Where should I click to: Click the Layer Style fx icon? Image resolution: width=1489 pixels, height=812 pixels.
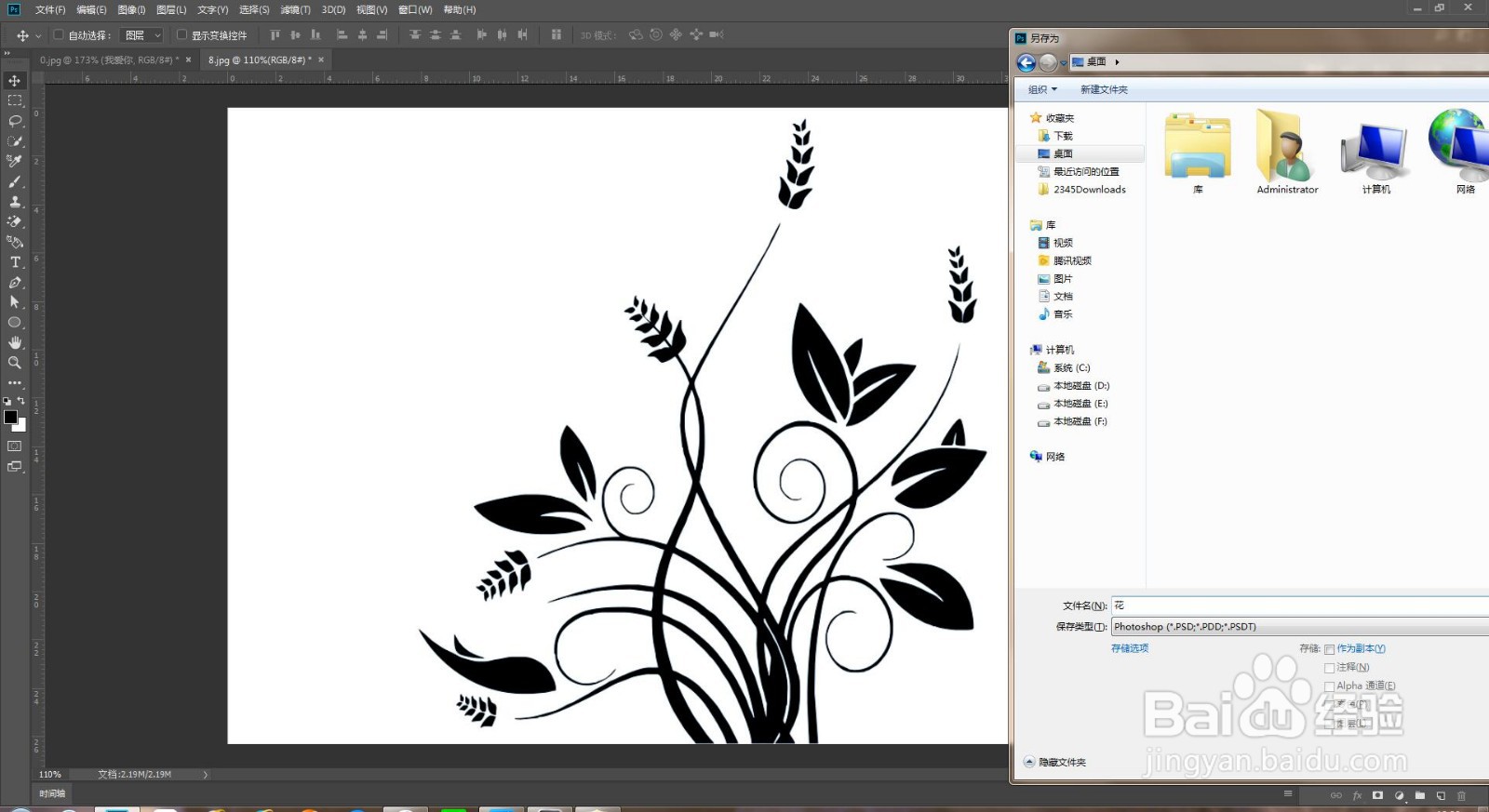(1357, 795)
